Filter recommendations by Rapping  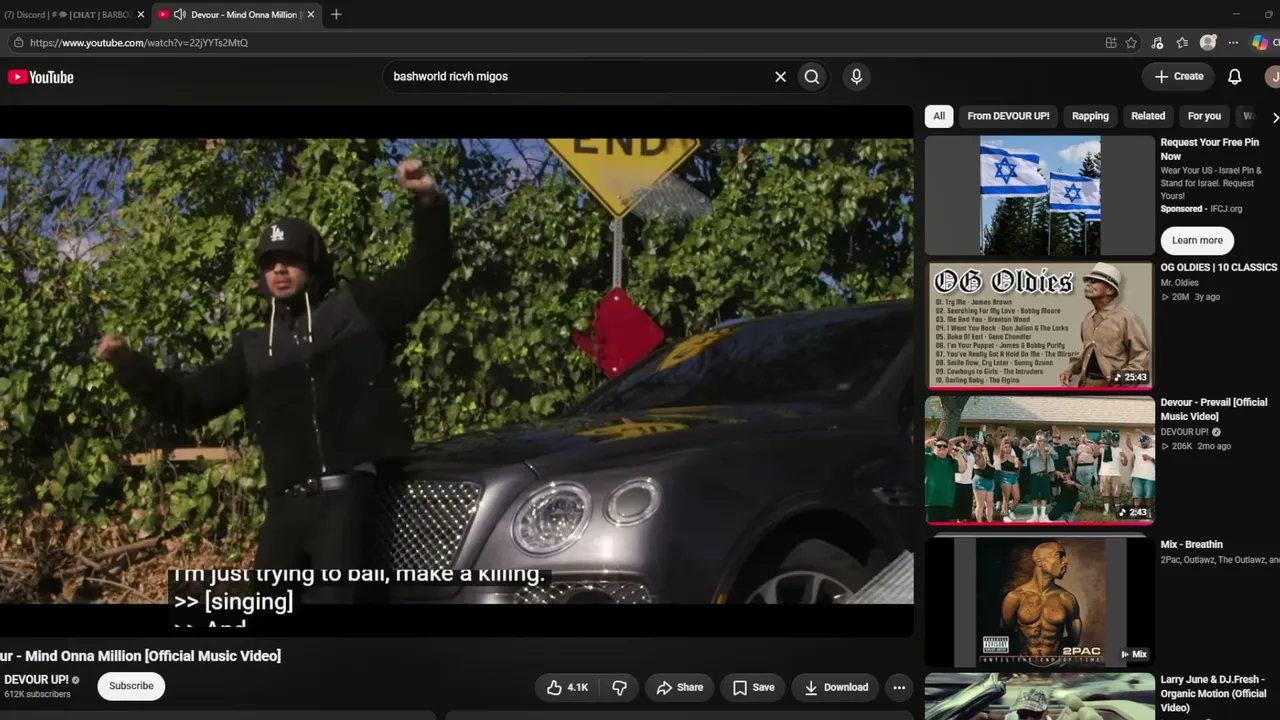click(1090, 116)
